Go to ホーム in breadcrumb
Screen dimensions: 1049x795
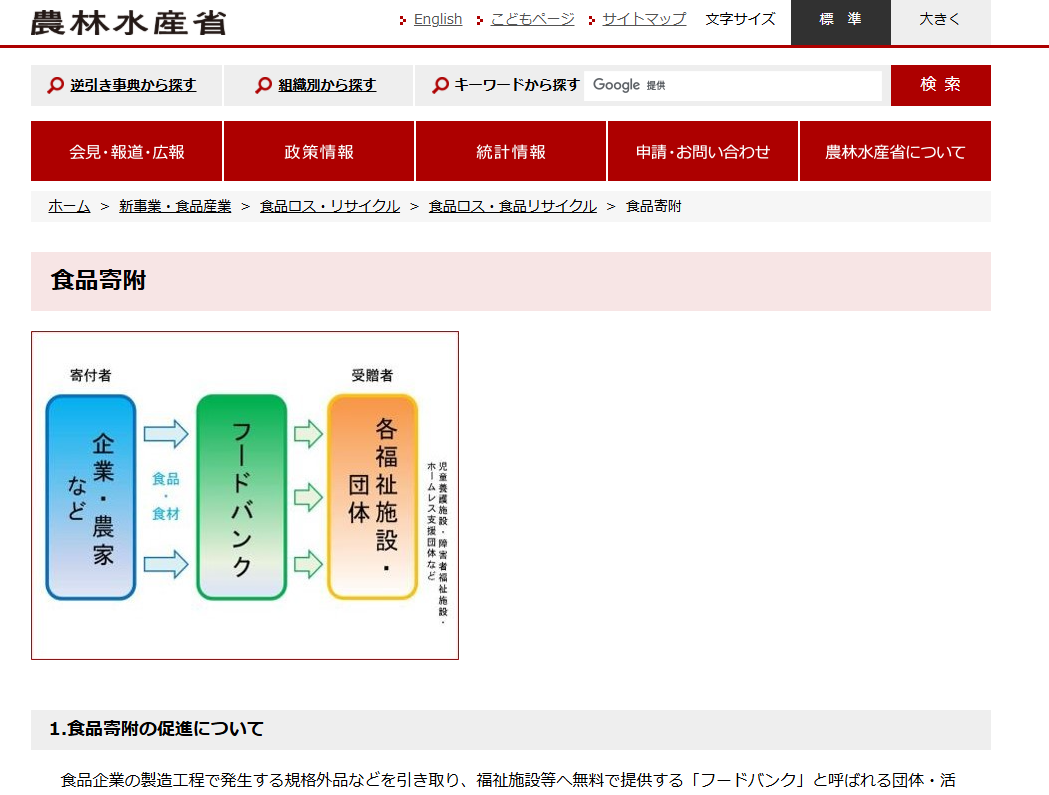coord(69,206)
